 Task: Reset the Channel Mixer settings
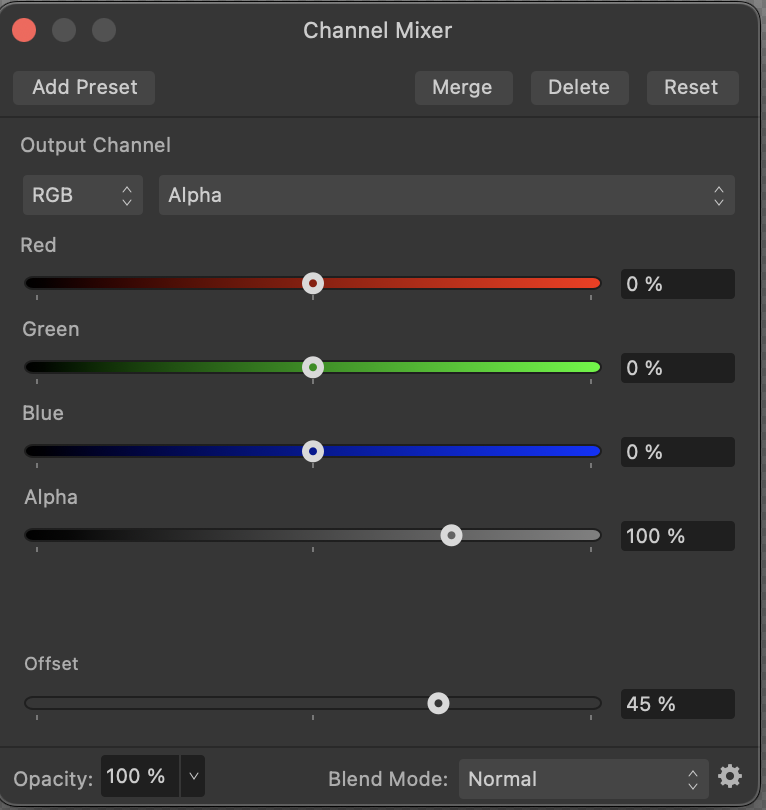point(691,87)
